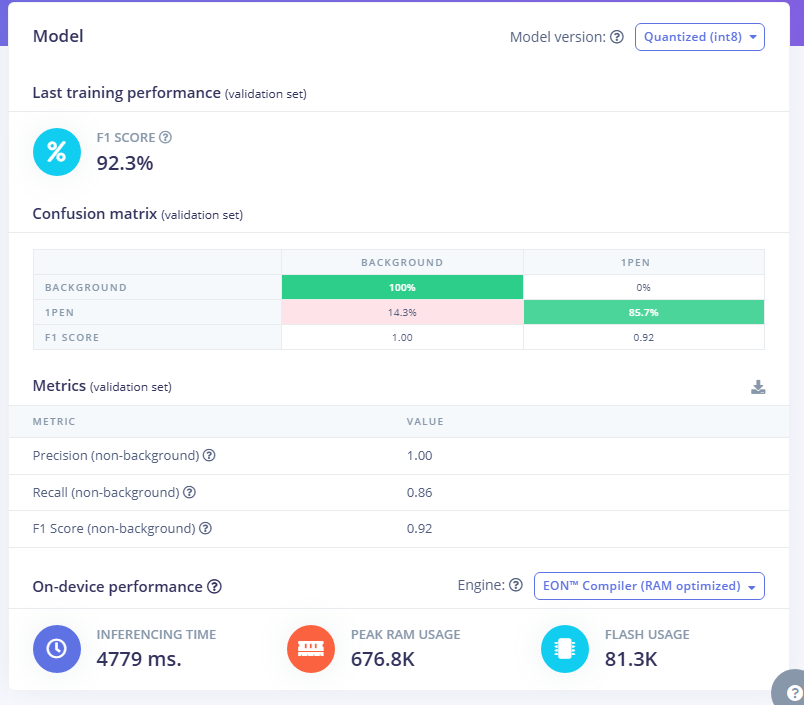This screenshot has height=705, width=804.
Task: Select the green 85.7% confusion matrix cell
Action: point(643,311)
